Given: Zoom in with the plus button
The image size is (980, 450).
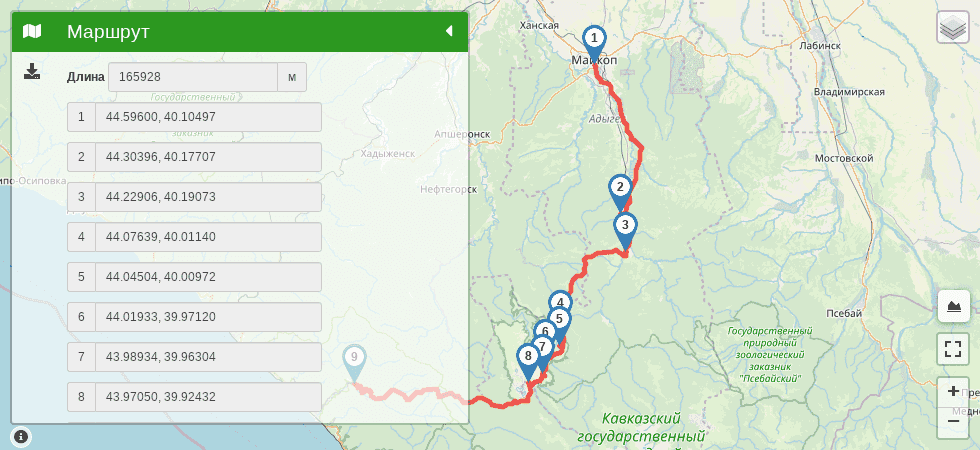Looking at the screenshot, I should pos(954,392).
